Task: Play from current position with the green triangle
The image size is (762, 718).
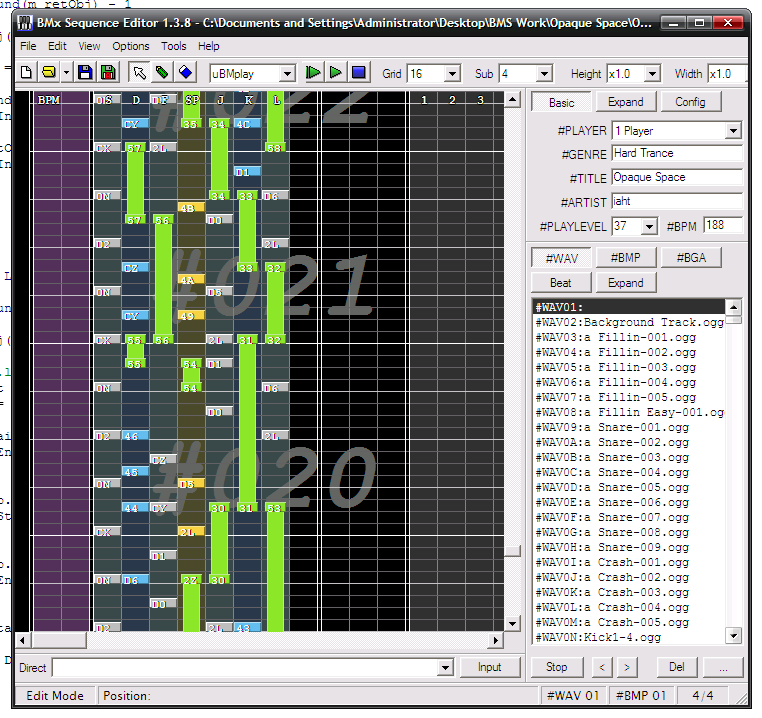Action: tap(336, 73)
